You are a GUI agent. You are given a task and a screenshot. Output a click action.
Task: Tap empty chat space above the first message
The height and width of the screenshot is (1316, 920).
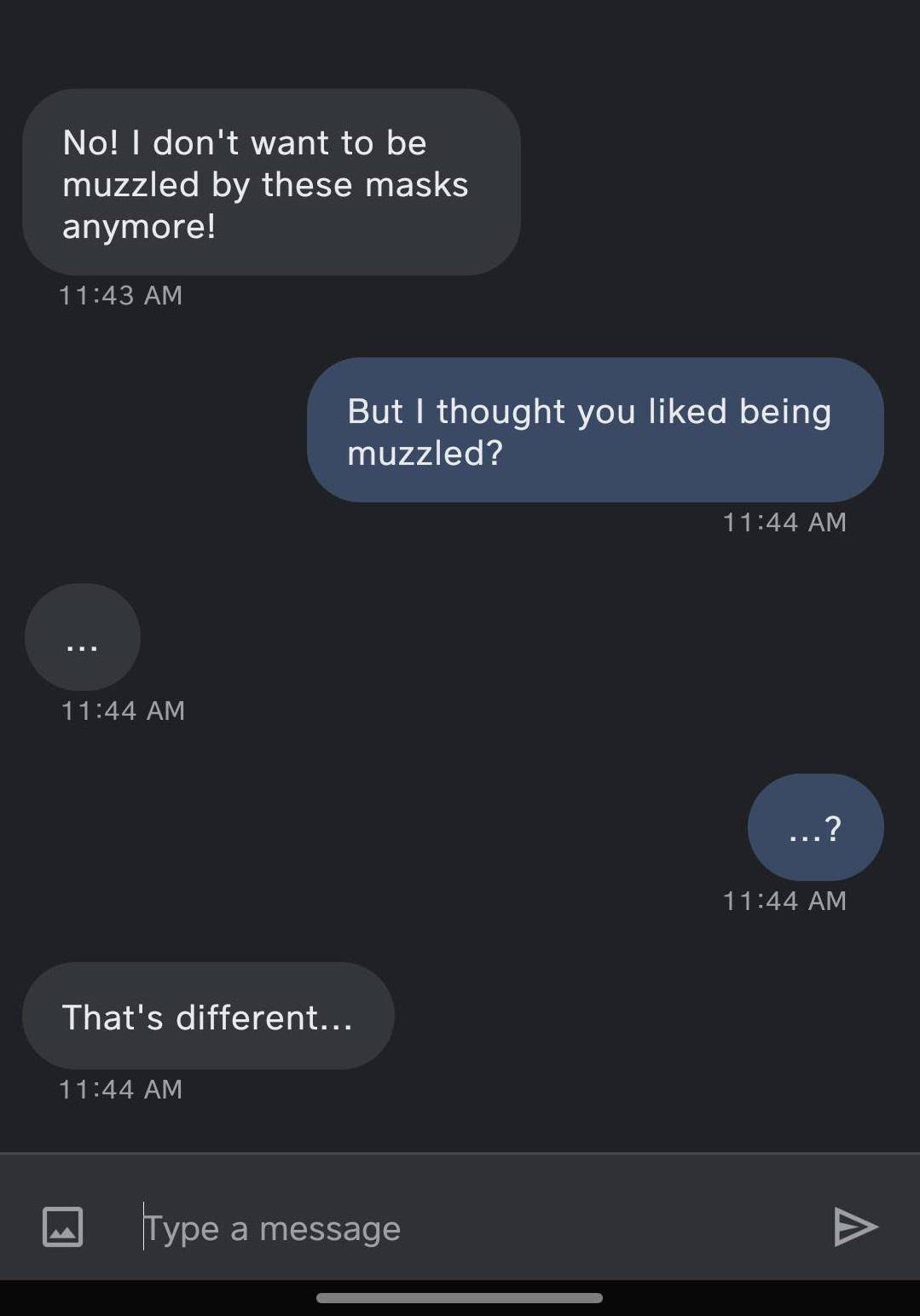pos(460,43)
